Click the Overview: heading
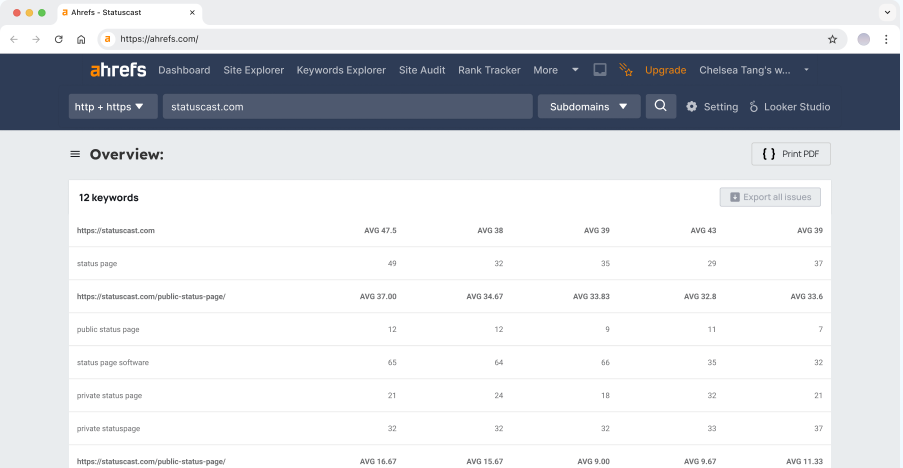Viewport: 903px width, 468px height. point(127,154)
